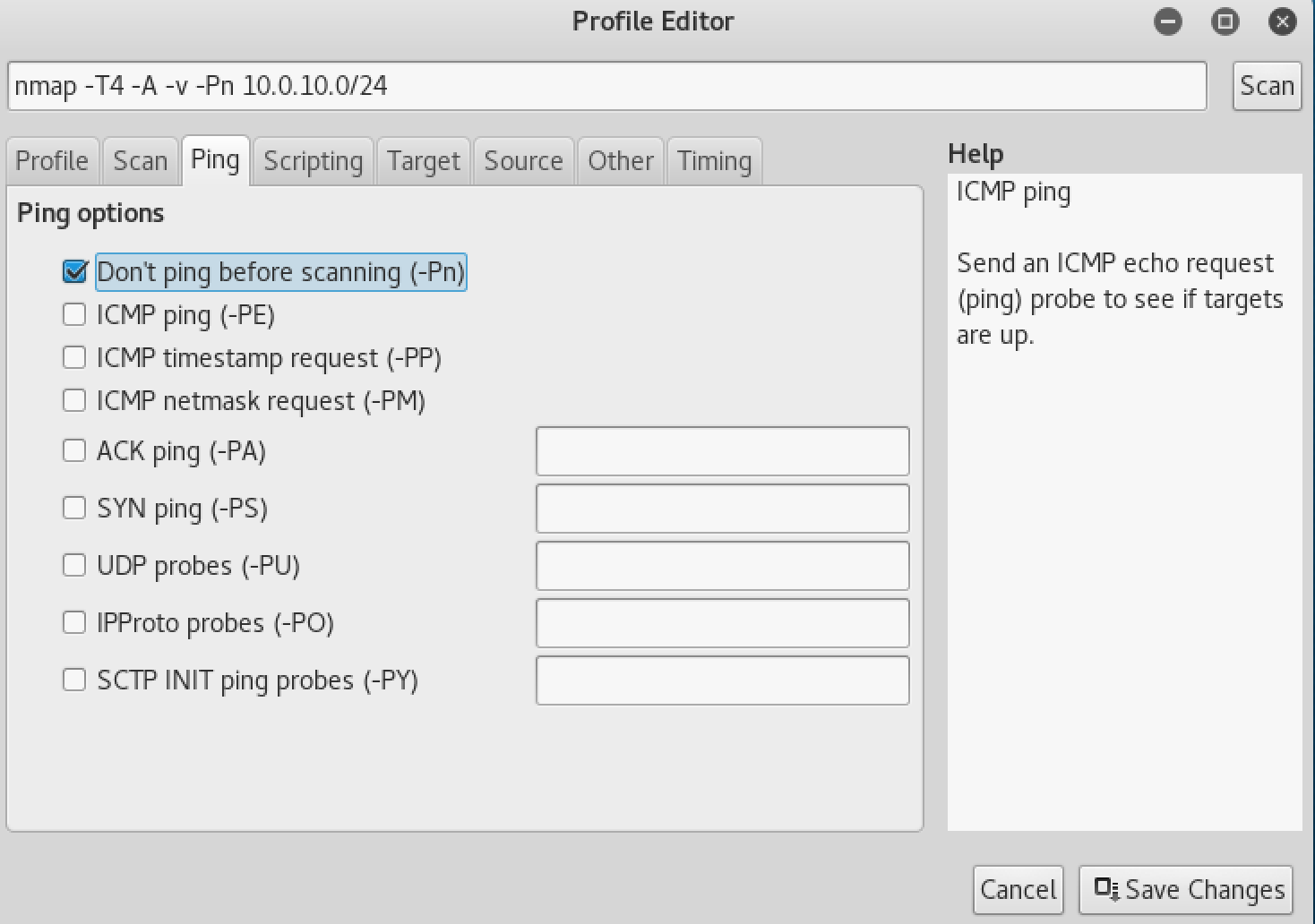Check the ICMP netmask request option
Viewport: 1315px width, 924px height.
[74, 400]
